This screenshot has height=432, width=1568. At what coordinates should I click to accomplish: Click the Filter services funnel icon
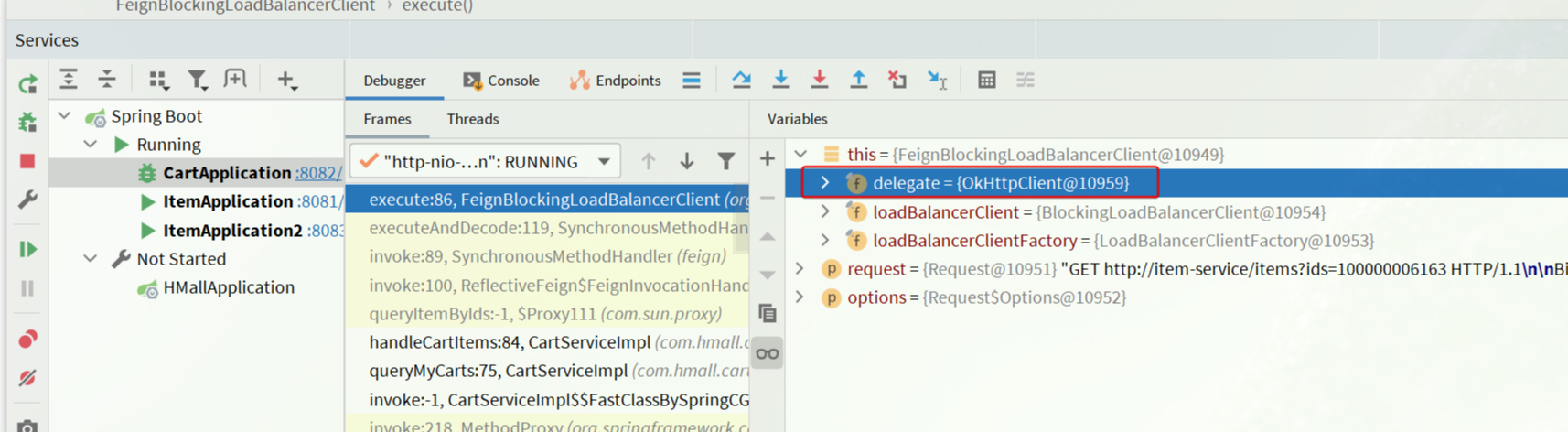click(197, 81)
